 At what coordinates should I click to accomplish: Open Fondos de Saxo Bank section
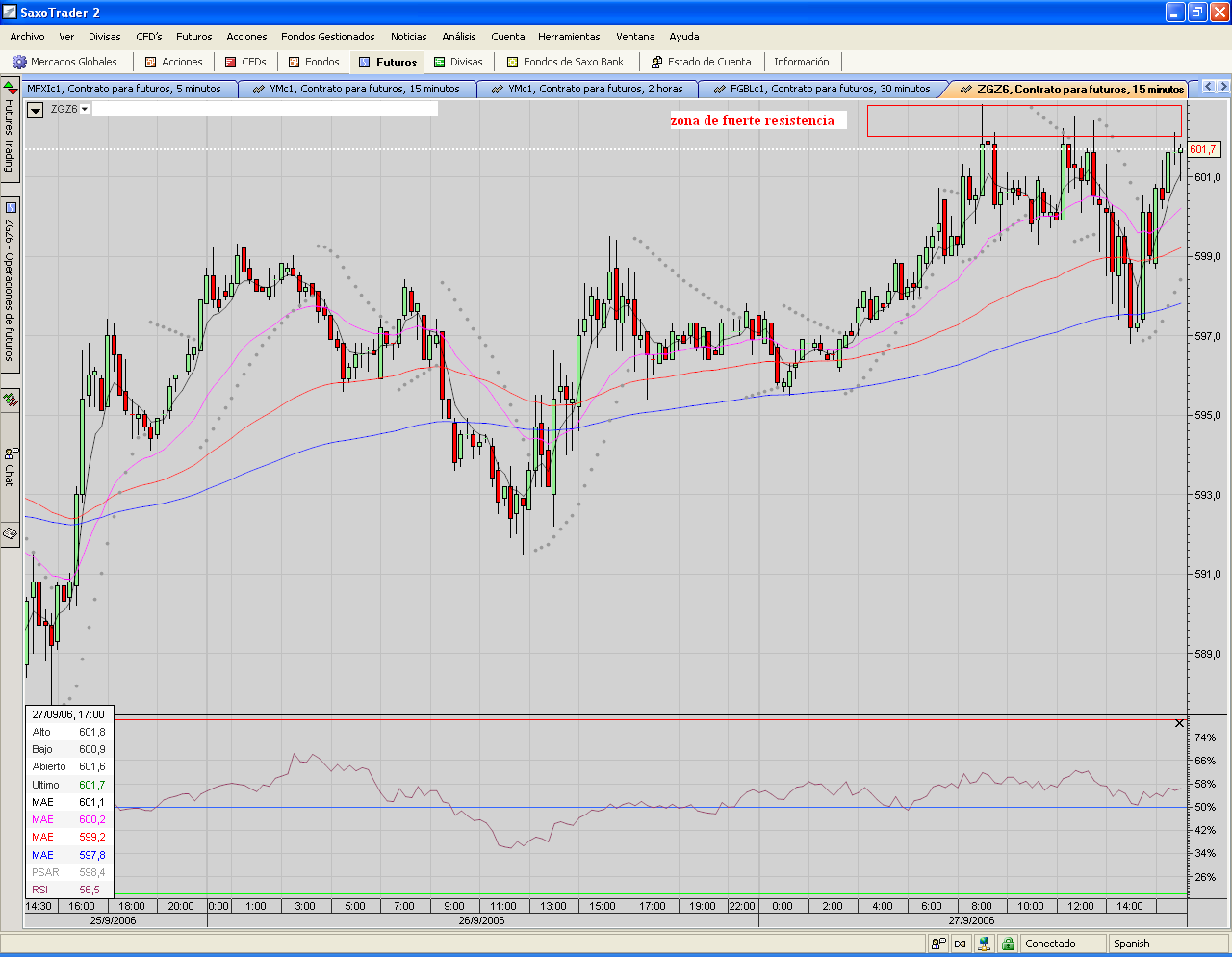pos(565,62)
